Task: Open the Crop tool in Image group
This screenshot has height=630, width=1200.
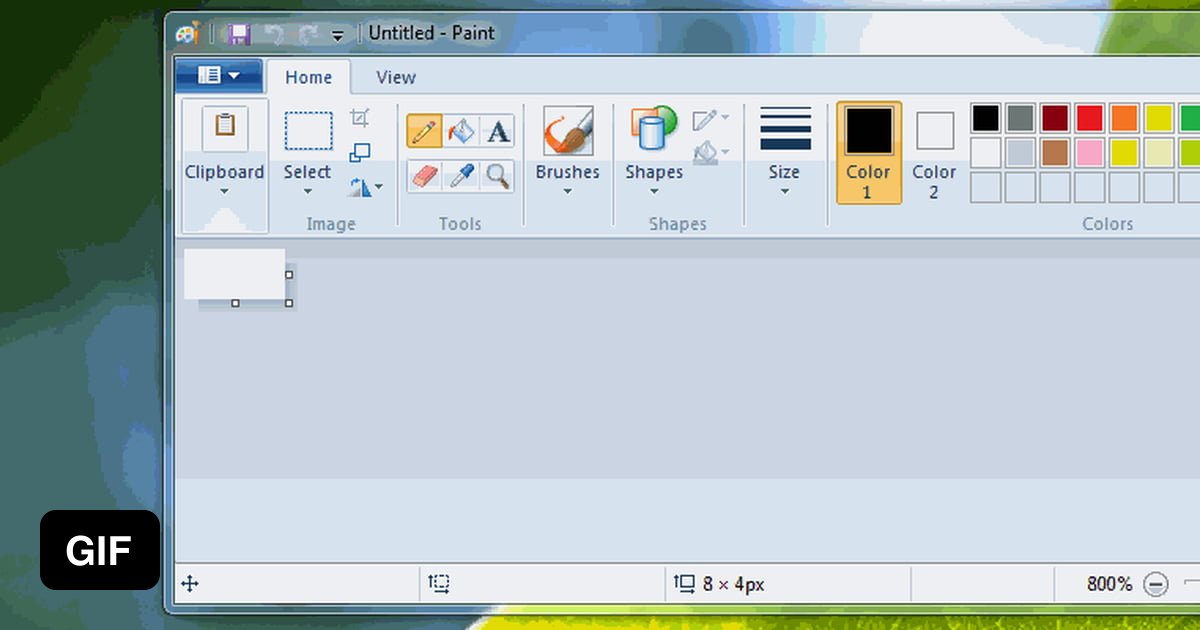Action: coord(360,117)
